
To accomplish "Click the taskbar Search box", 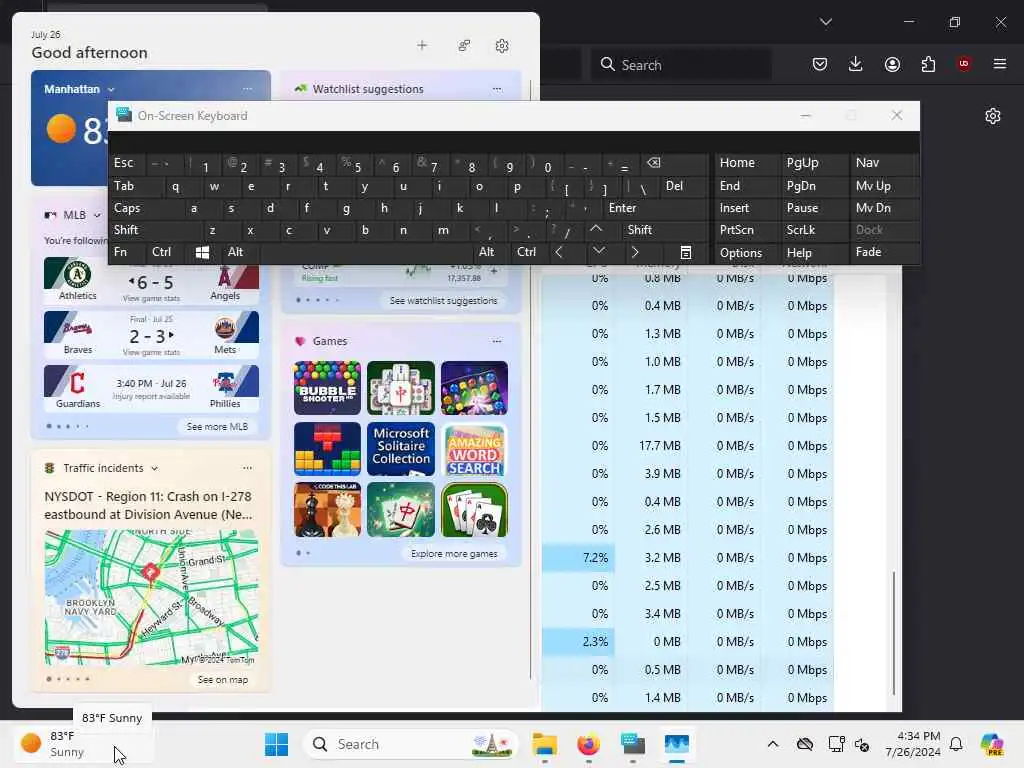I will [411, 744].
